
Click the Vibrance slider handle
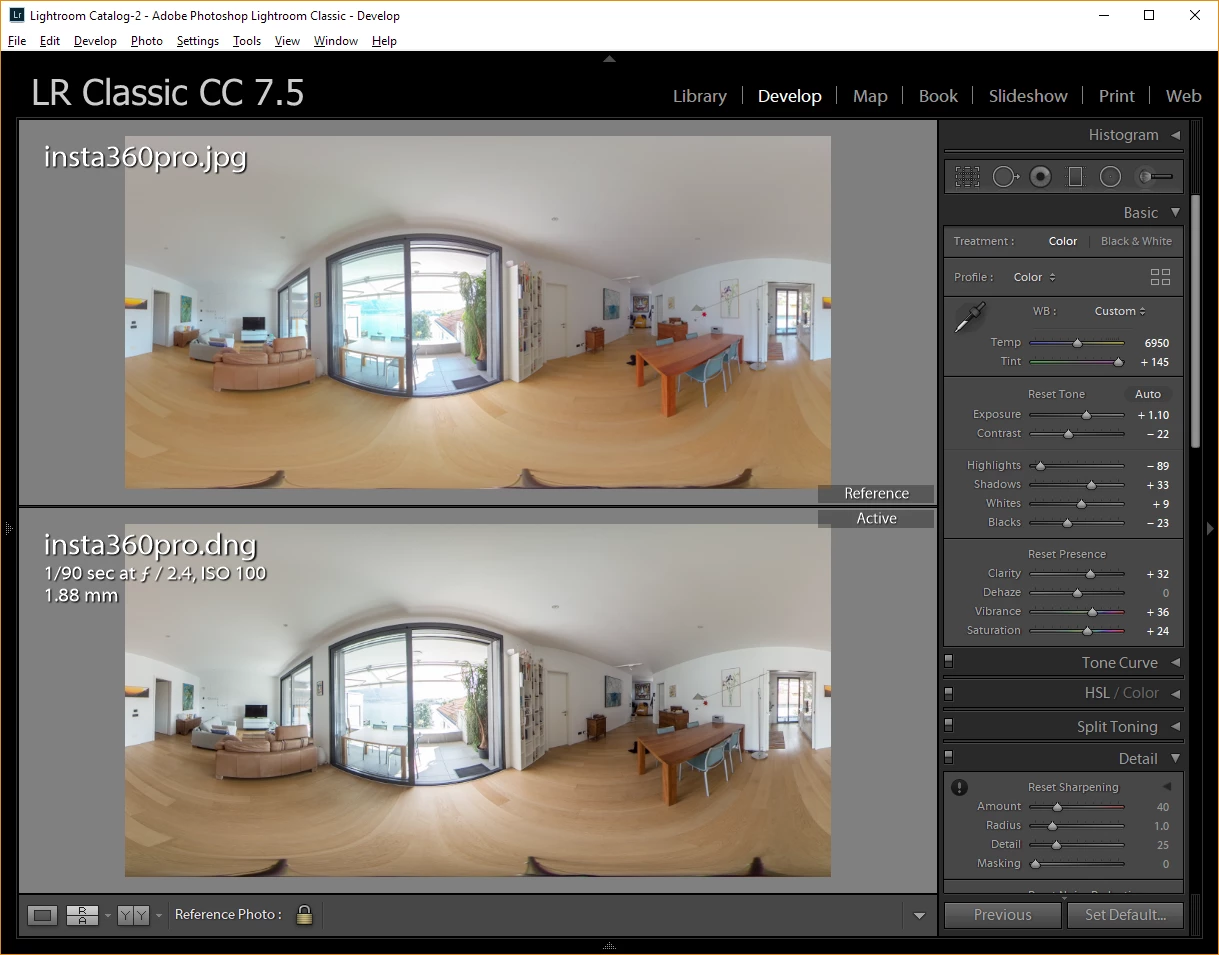tap(1092, 612)
